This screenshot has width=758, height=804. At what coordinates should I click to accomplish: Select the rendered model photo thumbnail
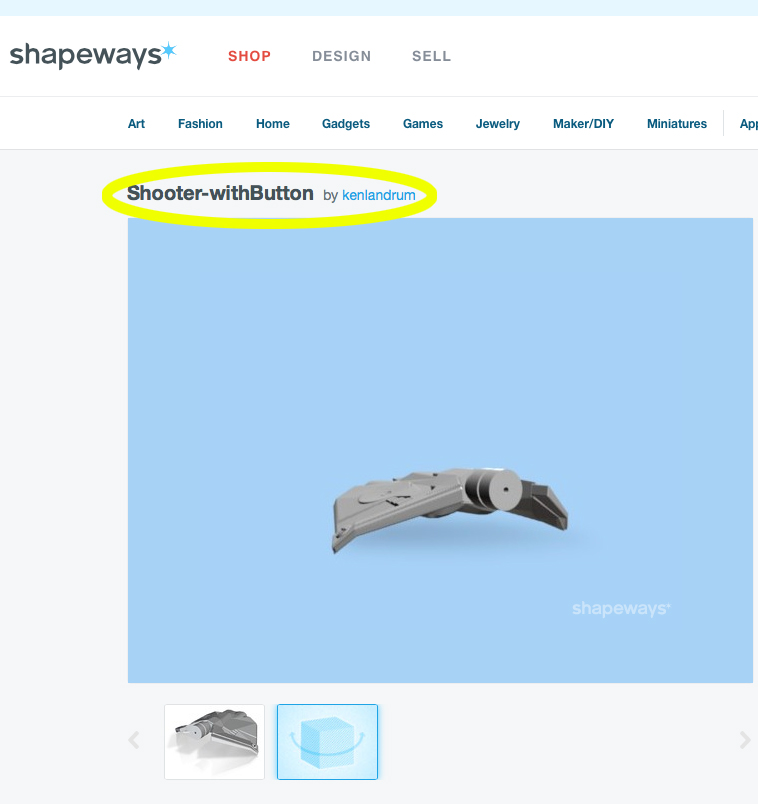coord(214,741)
